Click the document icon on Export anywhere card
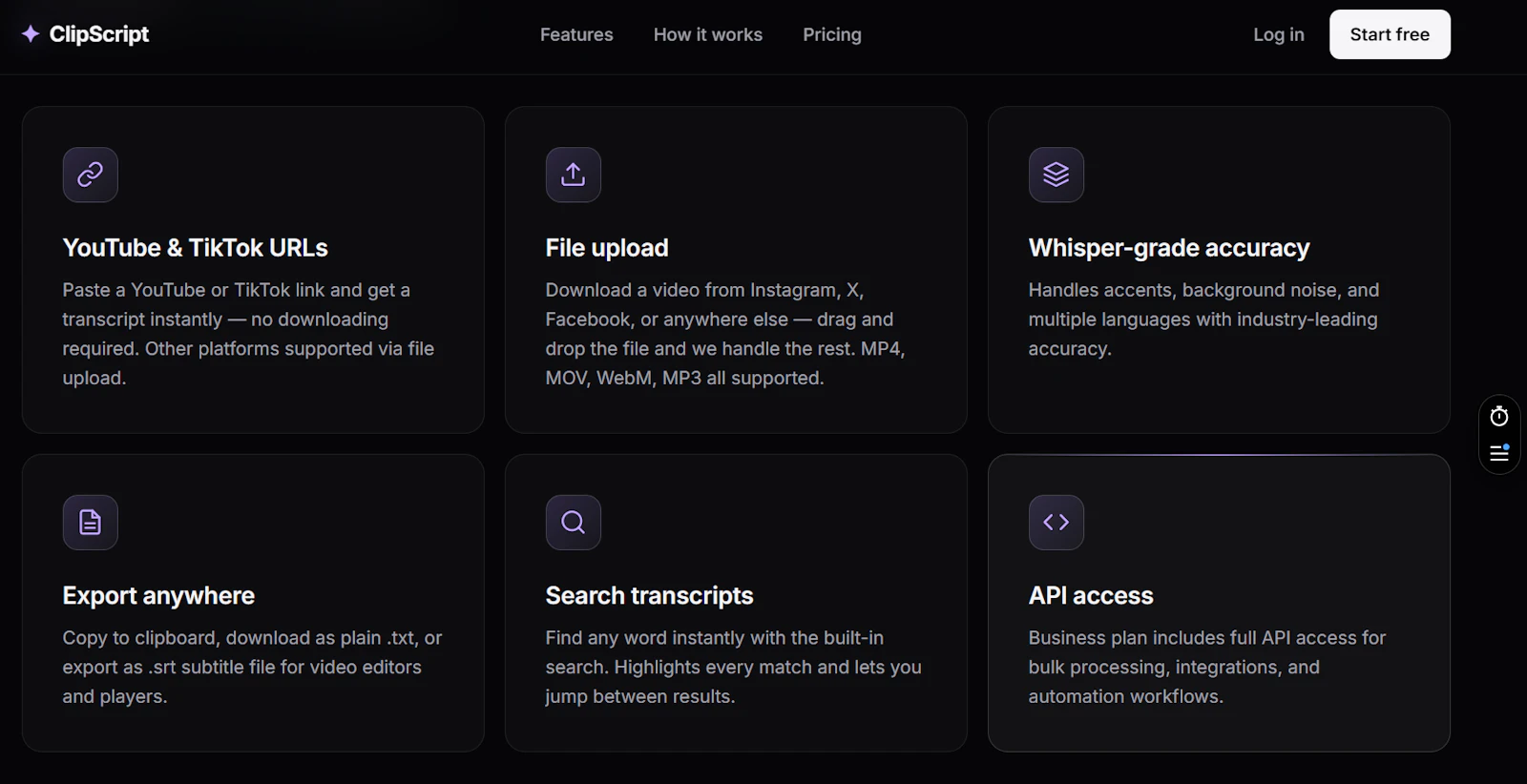Viewport: 1527px width, 784px height. click(x=91, y=523)
